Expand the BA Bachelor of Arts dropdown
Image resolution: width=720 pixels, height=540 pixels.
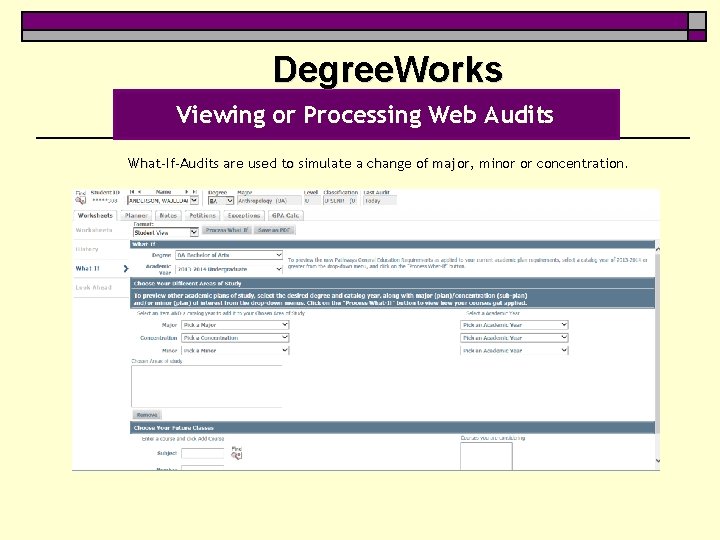coord(229,255)
